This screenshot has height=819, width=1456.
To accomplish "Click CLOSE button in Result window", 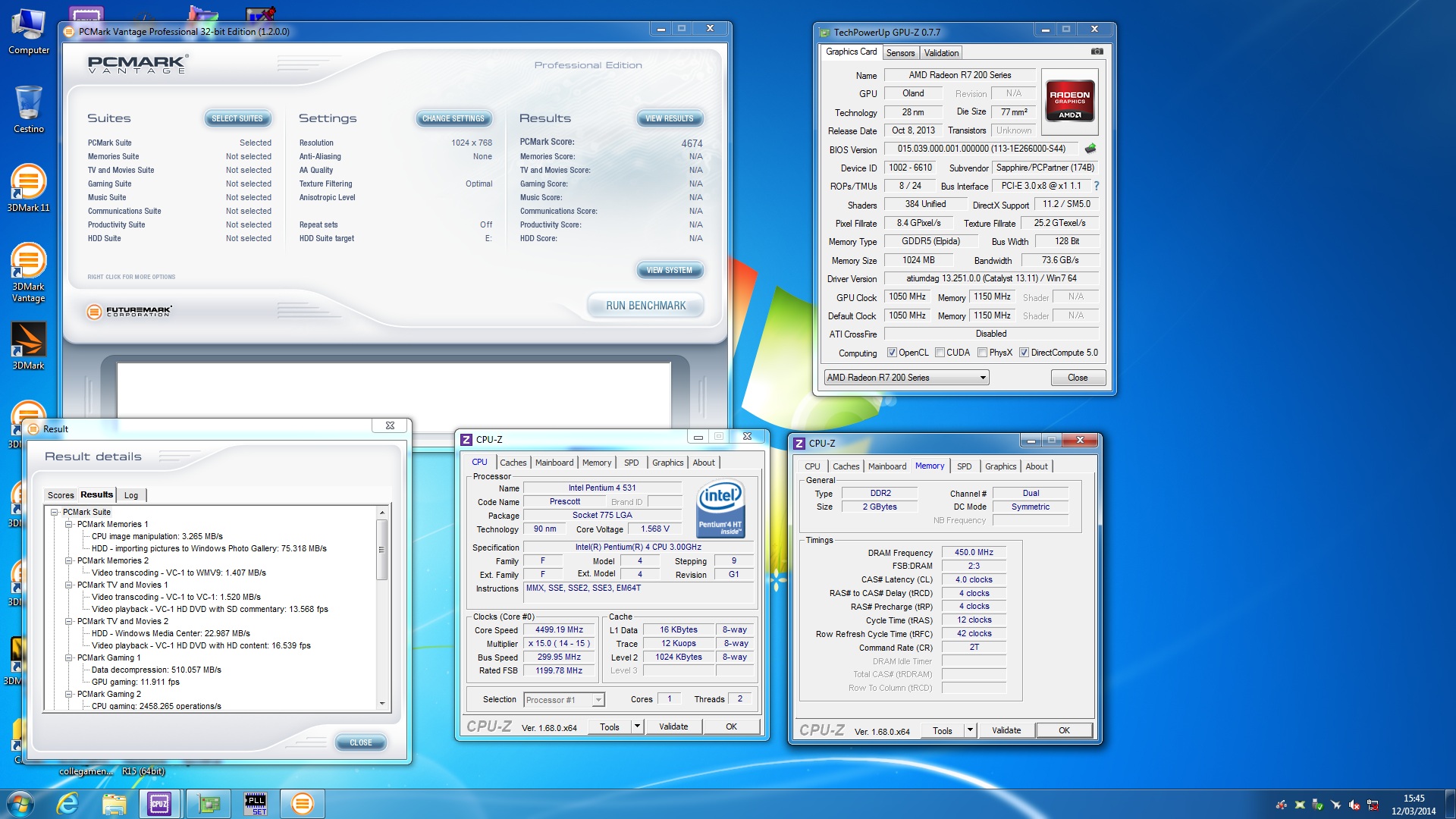I will tap(361, 743).
